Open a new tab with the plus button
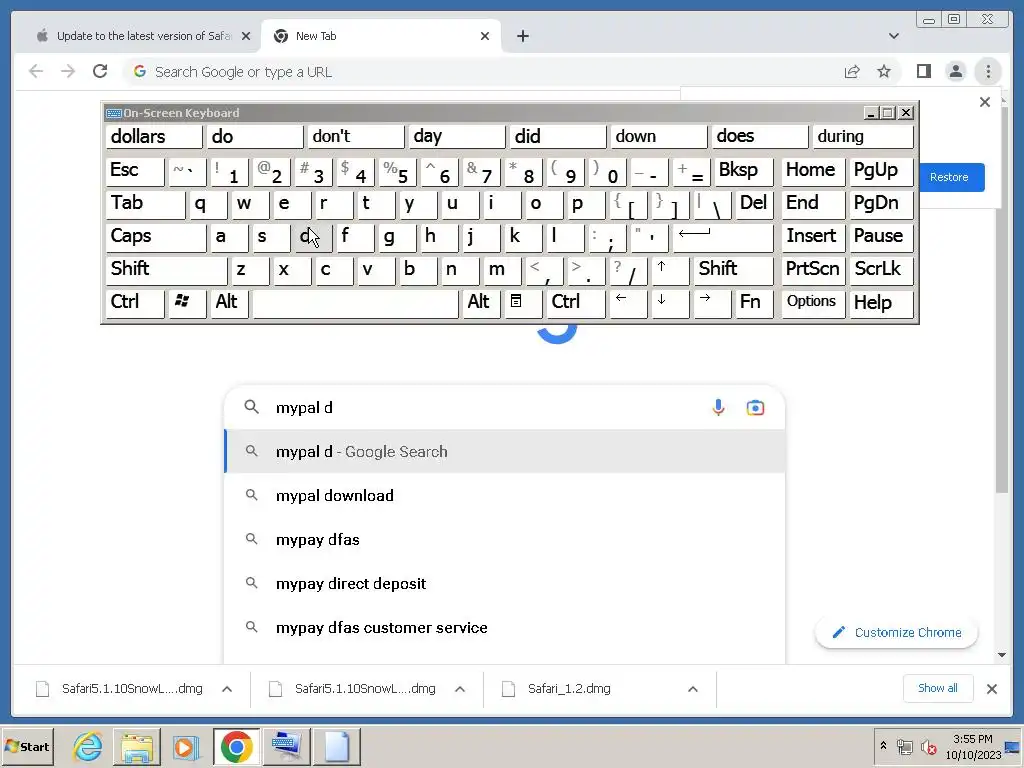1024x768 pixels. pyautogui.click(x=522, y=36)
